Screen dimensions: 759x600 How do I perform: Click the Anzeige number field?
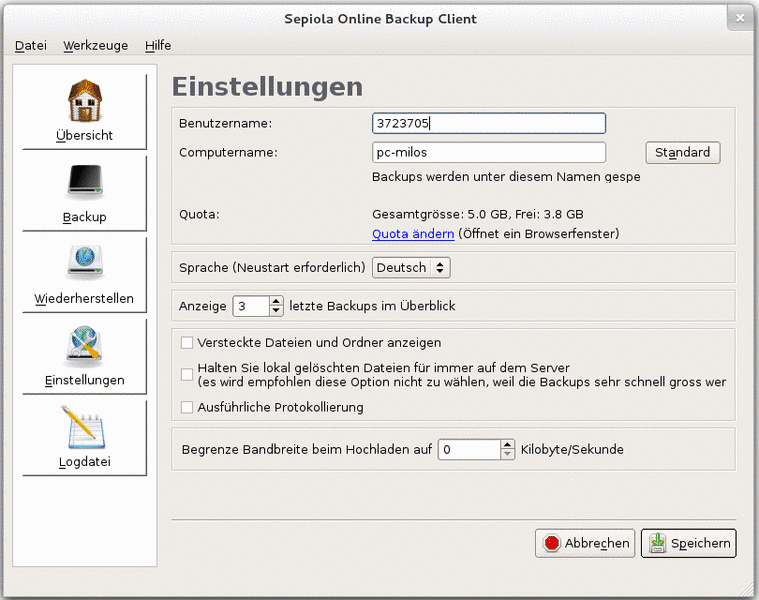click(251, 306)
